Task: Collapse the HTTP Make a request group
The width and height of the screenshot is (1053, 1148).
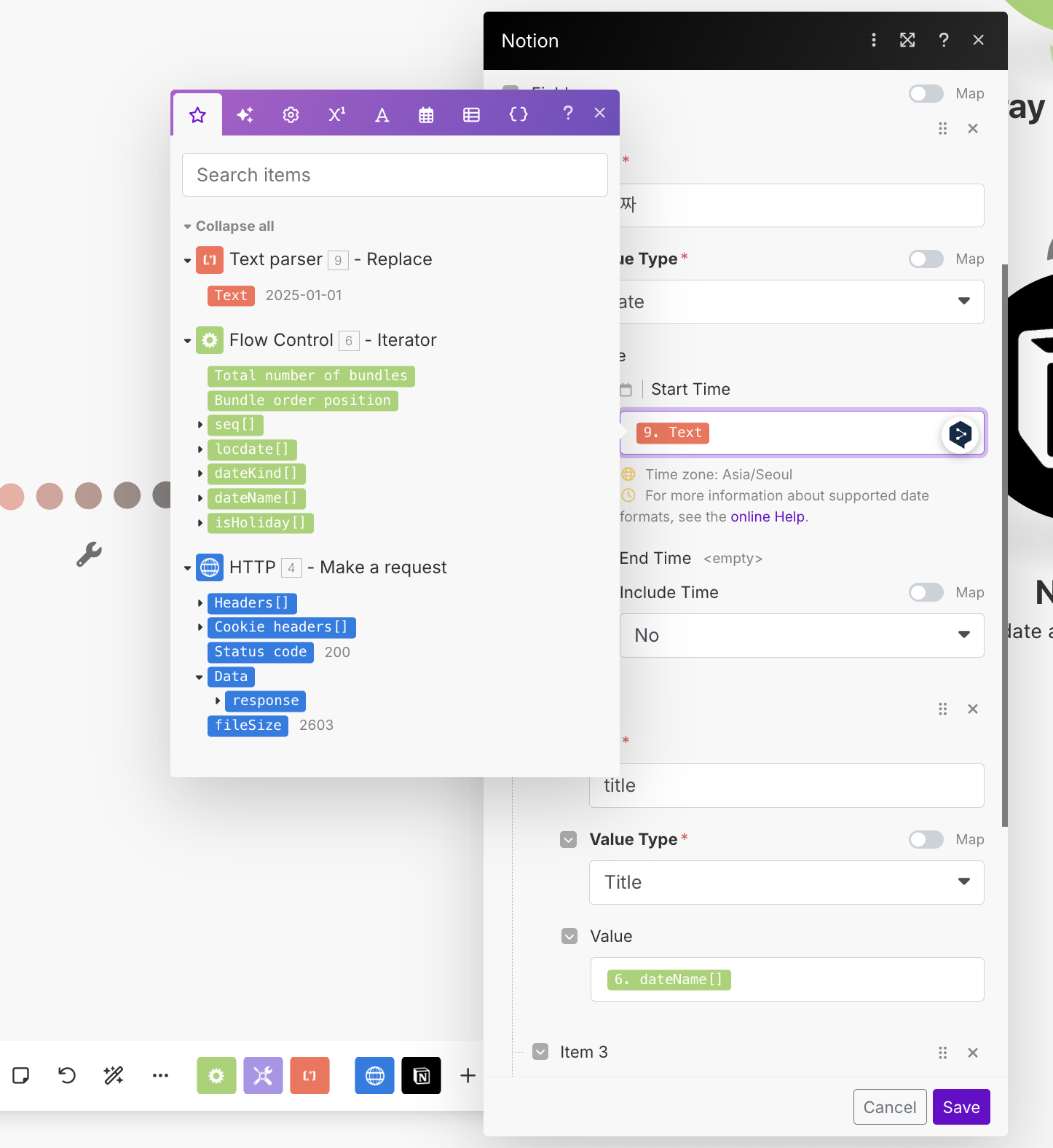Action: click(187, 568)
